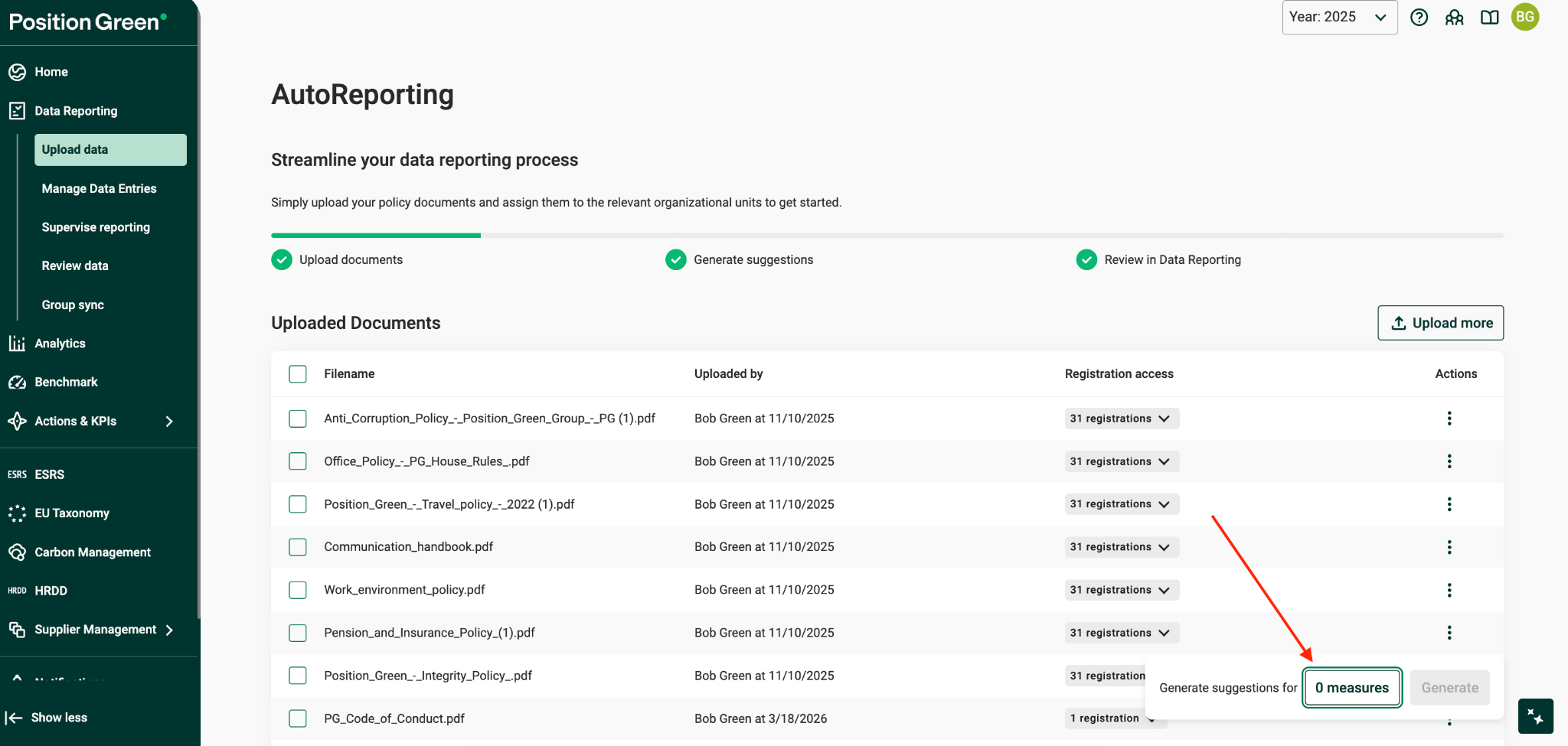Check the Travel_policy file checkbox
Viewport: 1568px width, 746px height.
[x=298, y=504]
